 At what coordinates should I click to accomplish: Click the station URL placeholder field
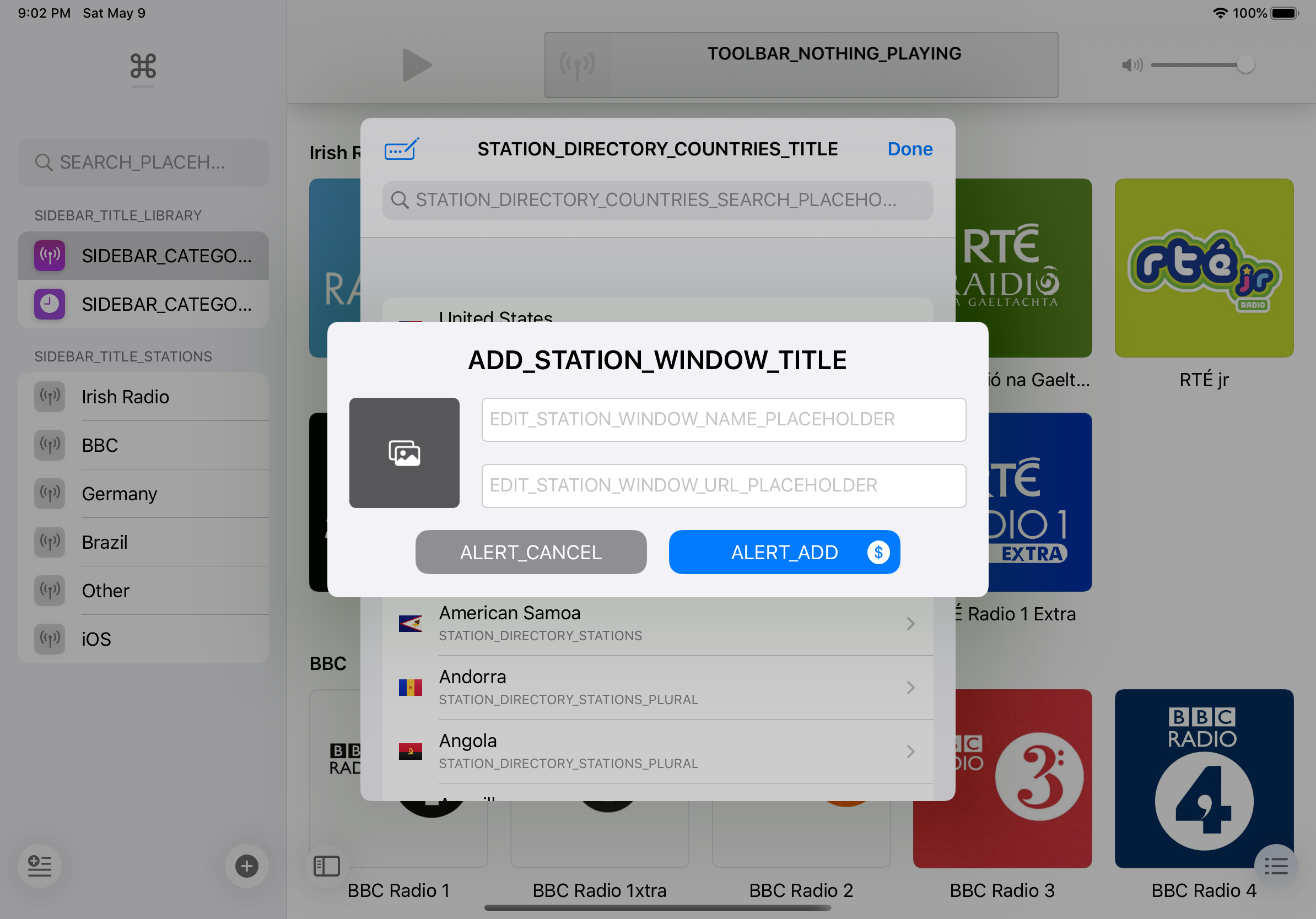point(724,485)
